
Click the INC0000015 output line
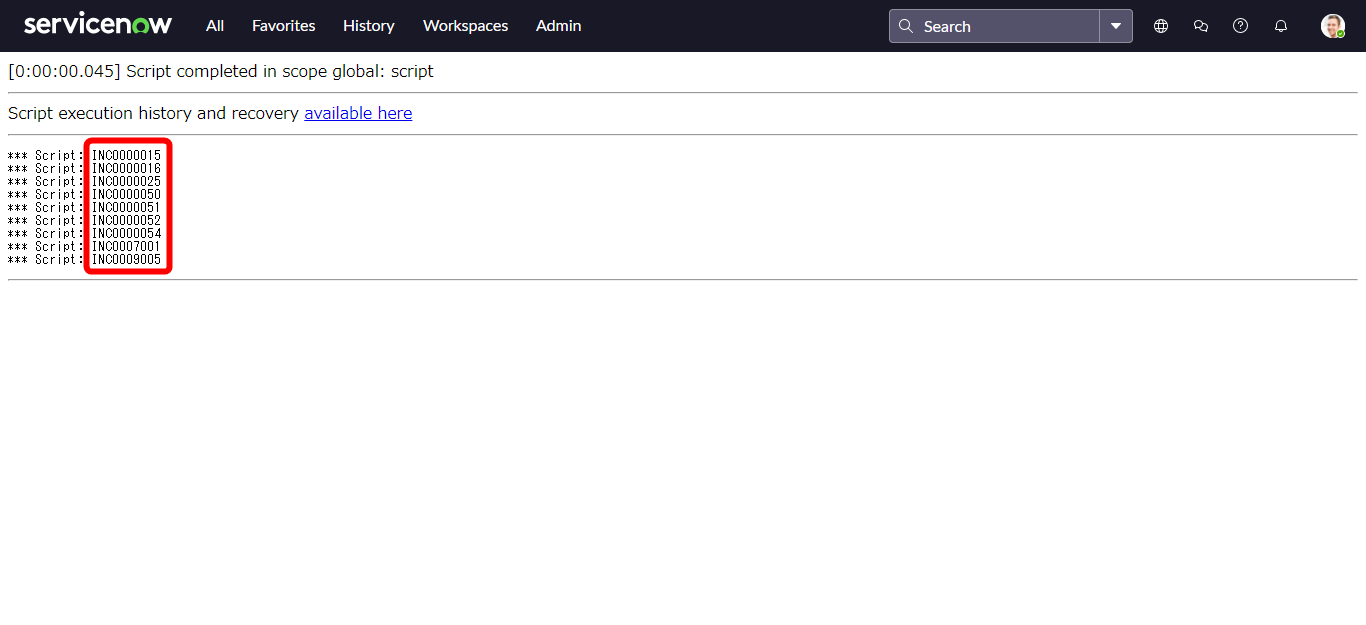(126, 156)
